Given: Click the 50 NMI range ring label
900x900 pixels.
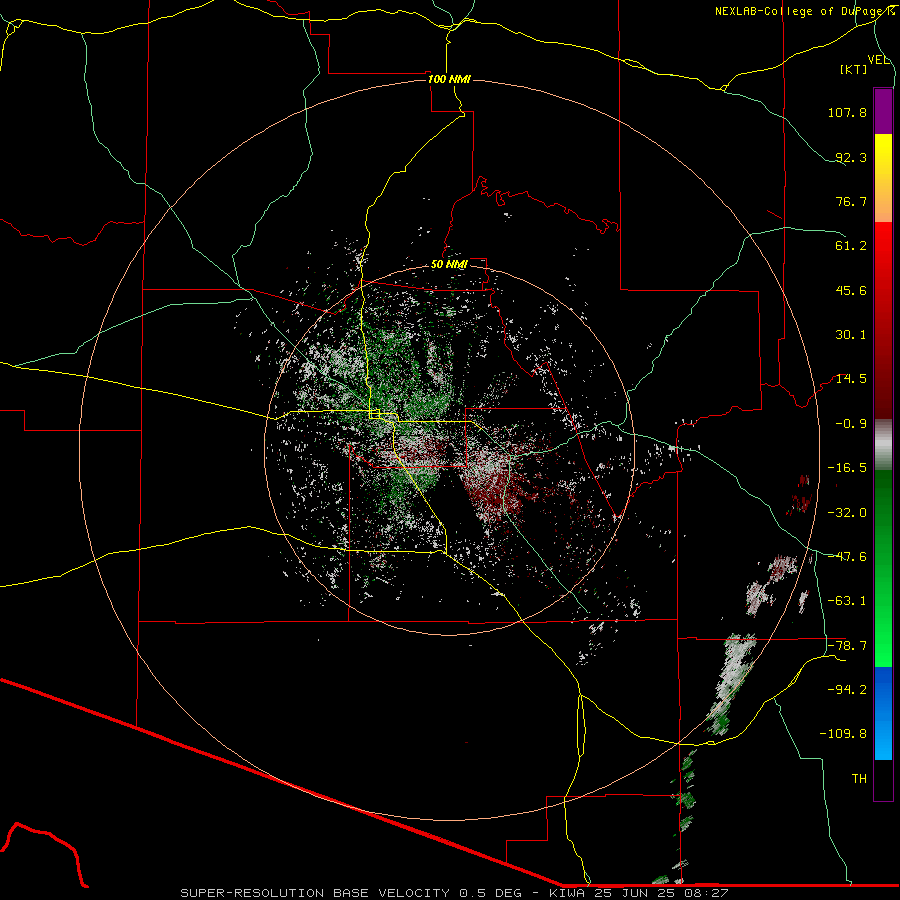Looking at the screenshot, I should 449,265.
